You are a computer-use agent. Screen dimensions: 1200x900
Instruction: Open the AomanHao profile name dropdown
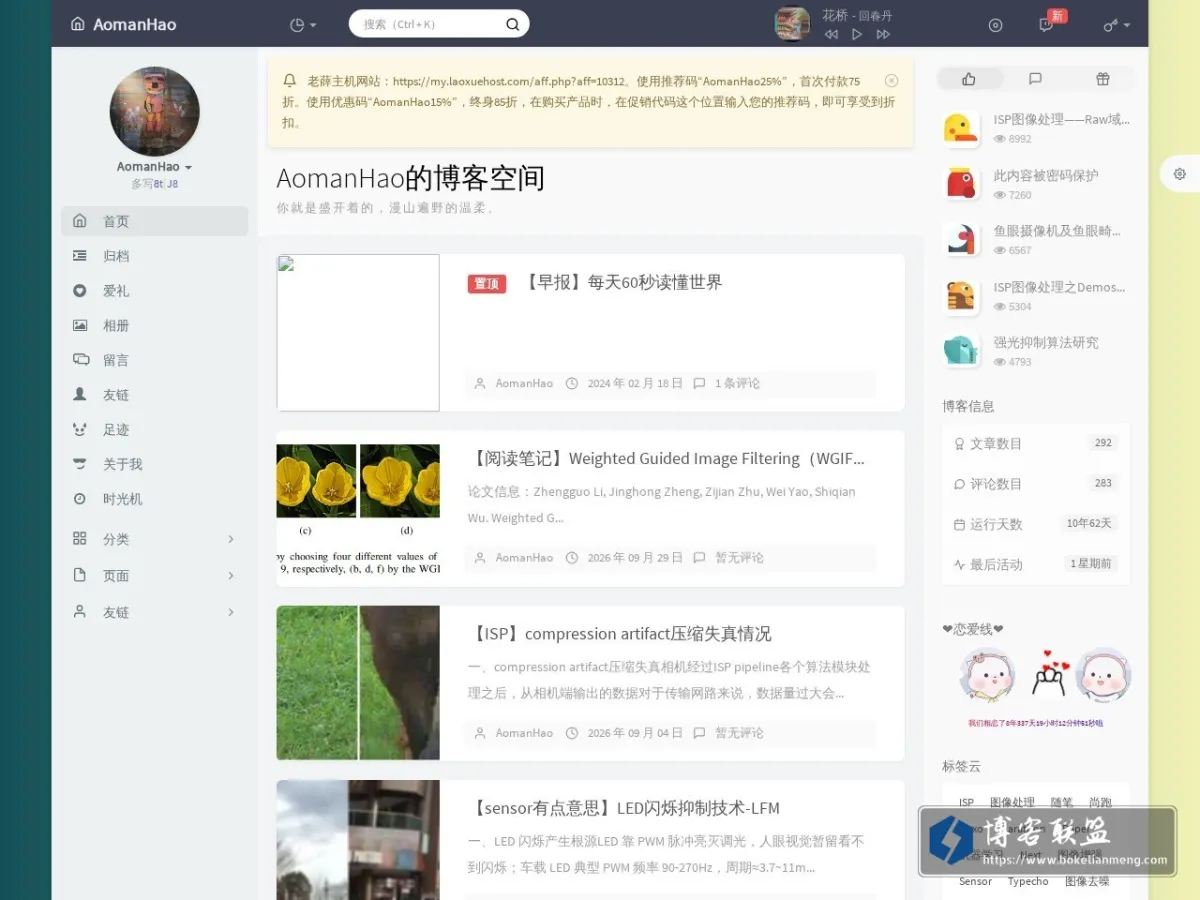[x=154, y=167]
